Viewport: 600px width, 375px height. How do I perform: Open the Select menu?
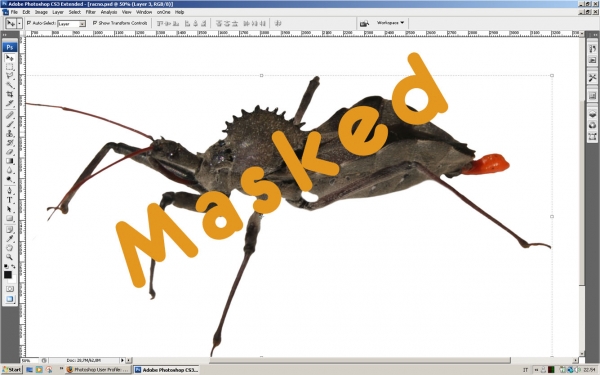tap(75, 12)
